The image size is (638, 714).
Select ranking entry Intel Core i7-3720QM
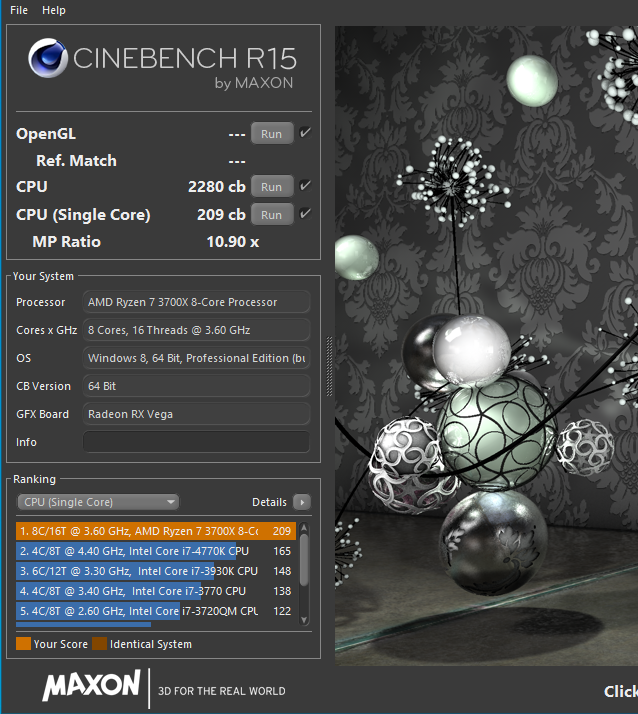156,611
